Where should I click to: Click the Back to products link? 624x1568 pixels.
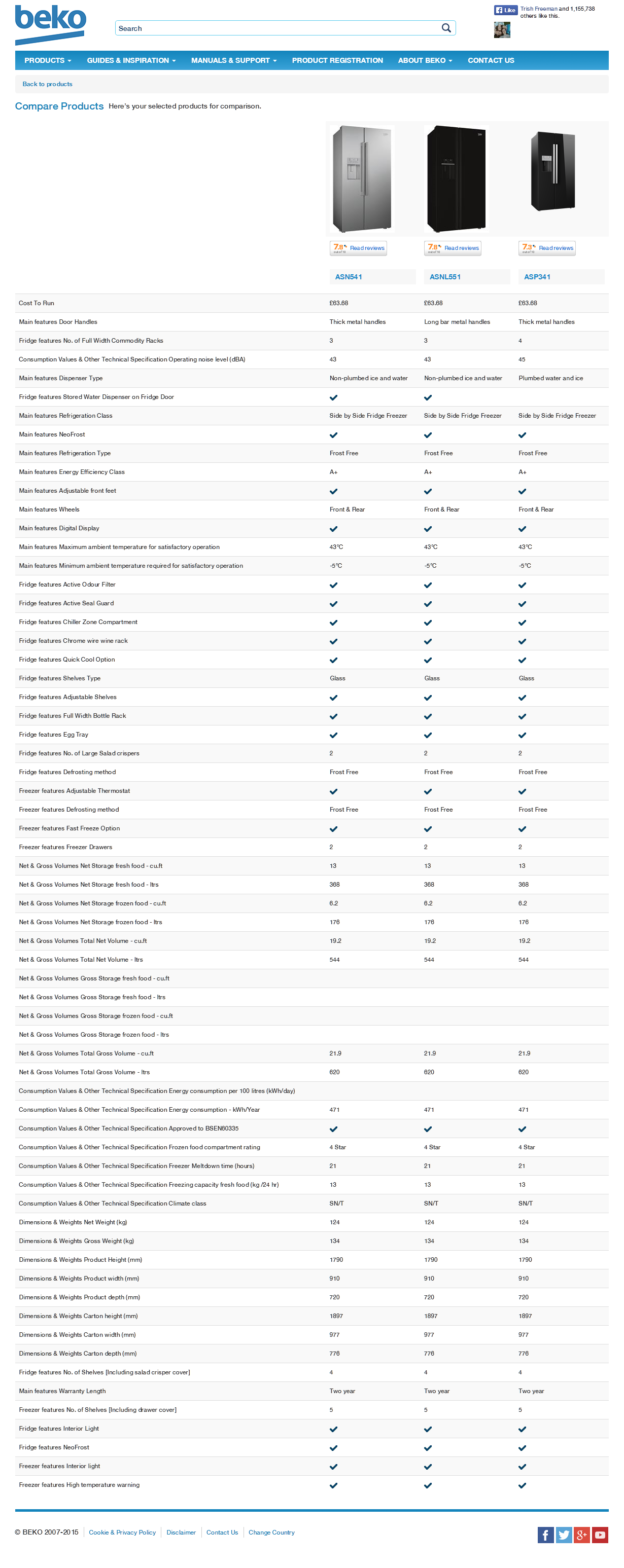48,84
